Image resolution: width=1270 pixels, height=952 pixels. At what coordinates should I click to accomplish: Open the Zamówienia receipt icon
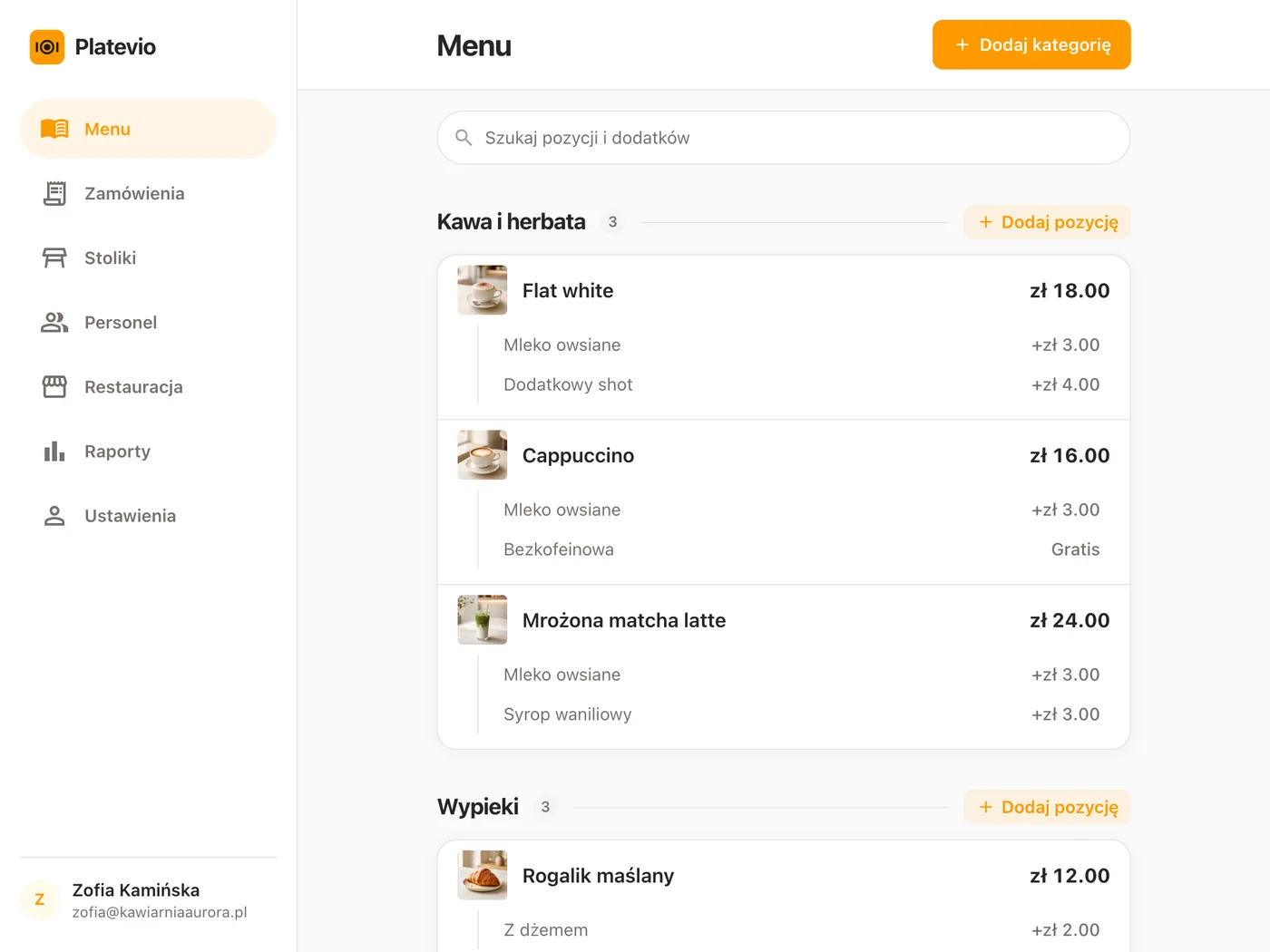[54, 193]
